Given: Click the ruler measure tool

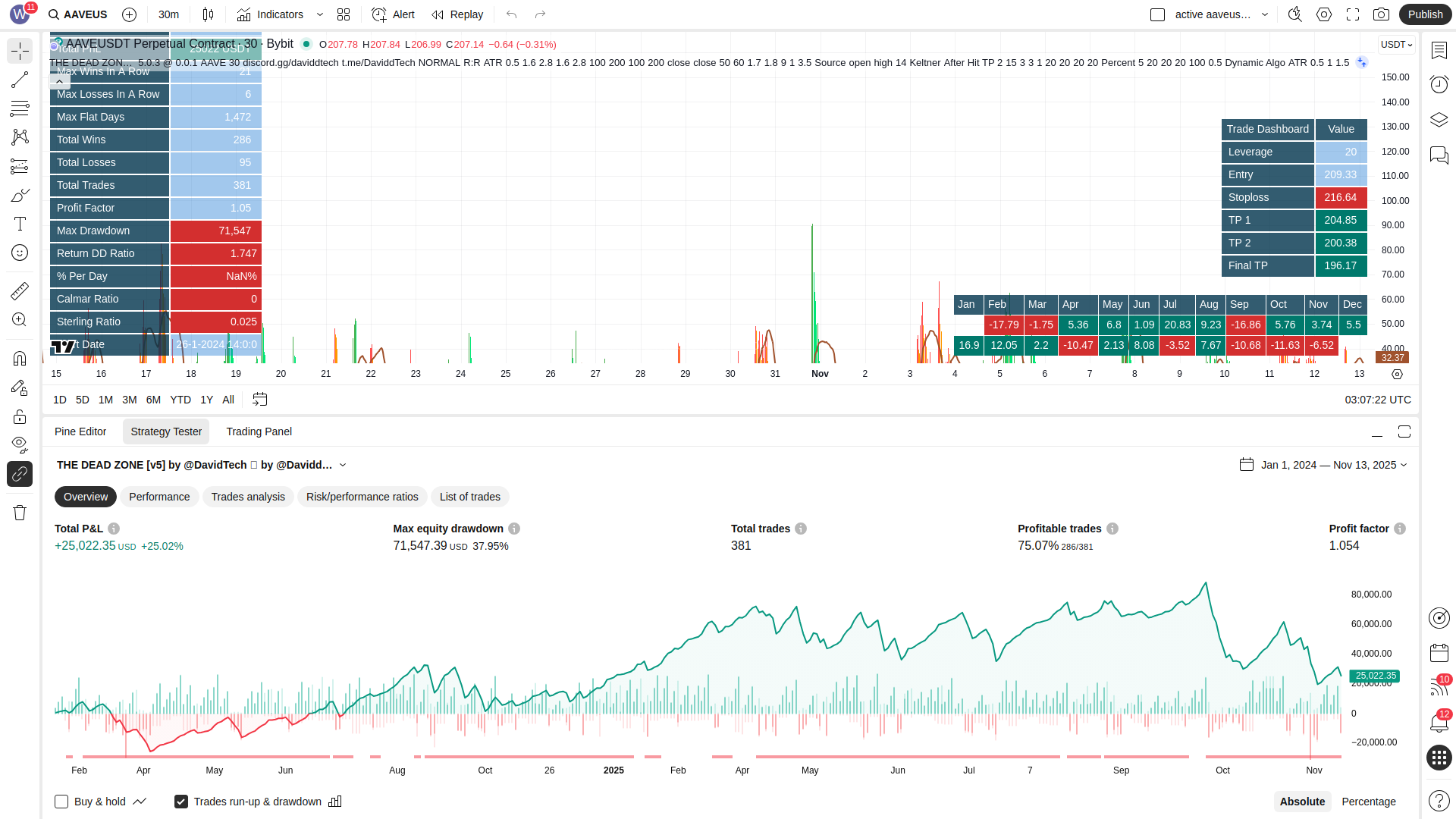Looking at the screenshot, I should point(20,290).
